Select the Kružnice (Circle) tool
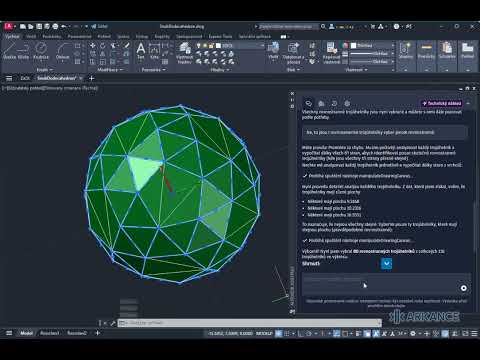The width and height of the screenshot is (480, 360). point(41,51)
